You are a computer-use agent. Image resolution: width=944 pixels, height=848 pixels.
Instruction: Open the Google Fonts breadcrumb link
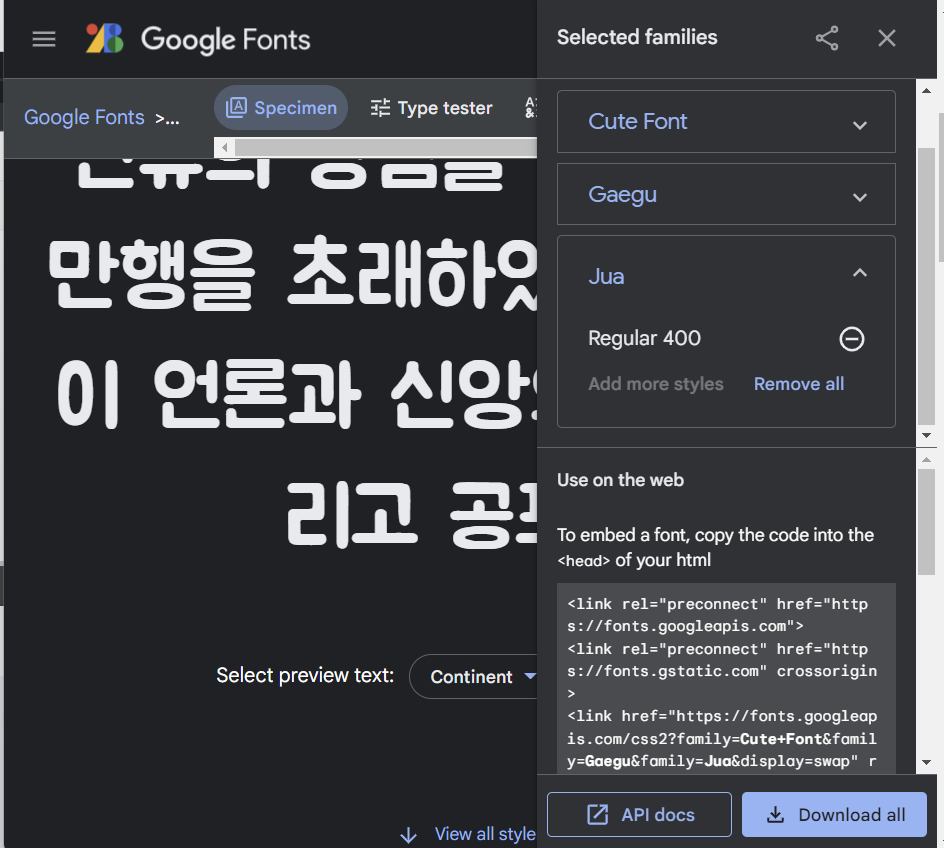(84, 117)
